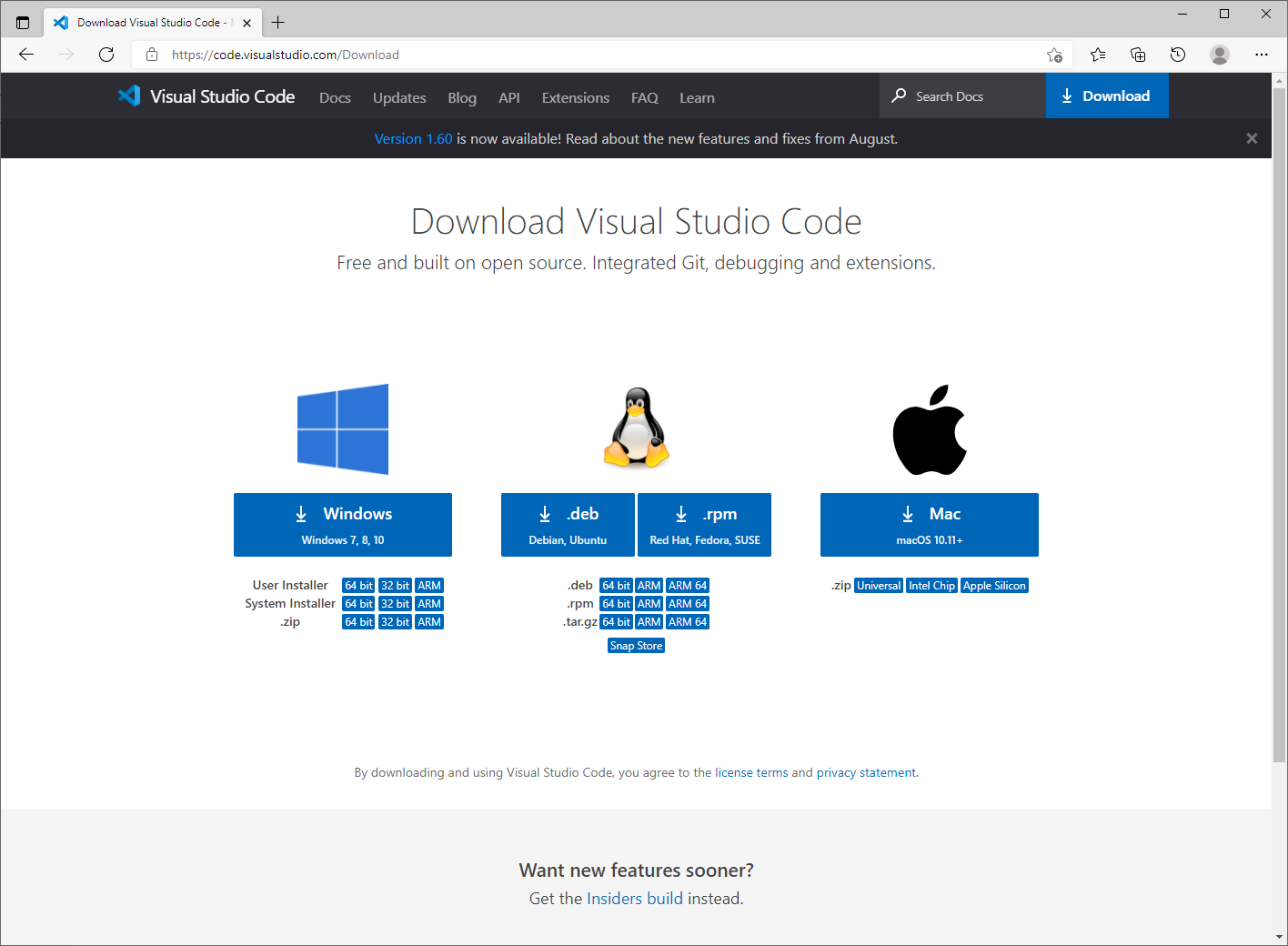Open the Favorites list icon
Image resolution: width=1288 pixels, height=946 pixels.
(1098, 55)
